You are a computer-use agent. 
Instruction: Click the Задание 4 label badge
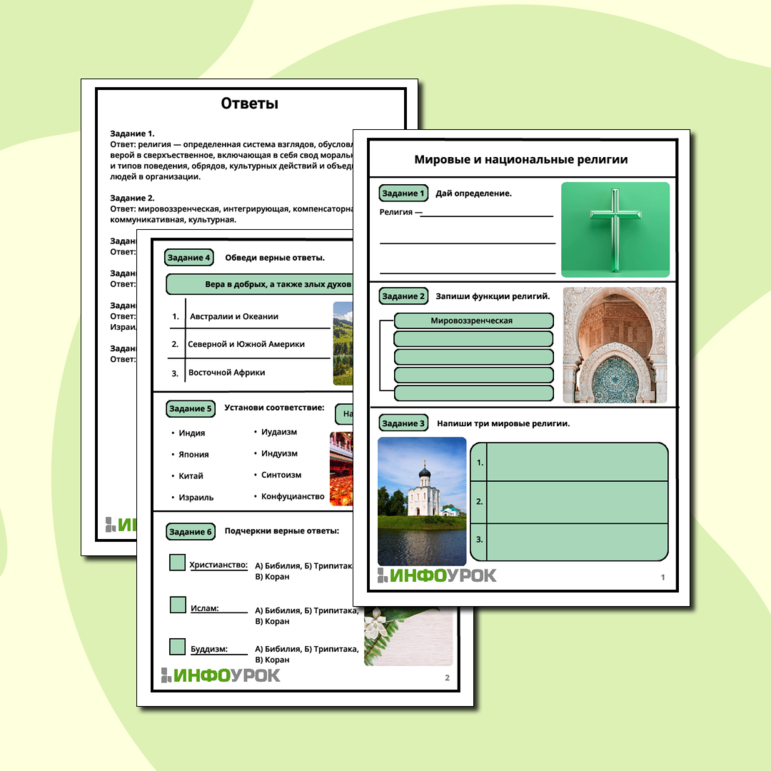[189, 257]
